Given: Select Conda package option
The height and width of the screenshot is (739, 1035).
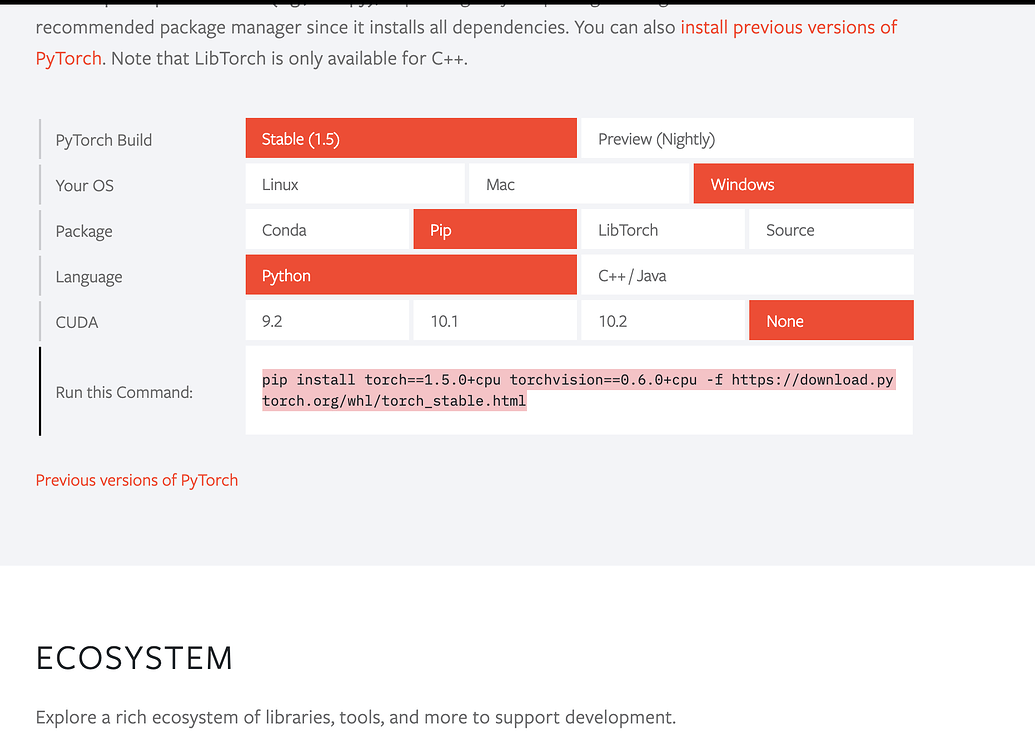Looking at the screenshot, I should [327, 230].
